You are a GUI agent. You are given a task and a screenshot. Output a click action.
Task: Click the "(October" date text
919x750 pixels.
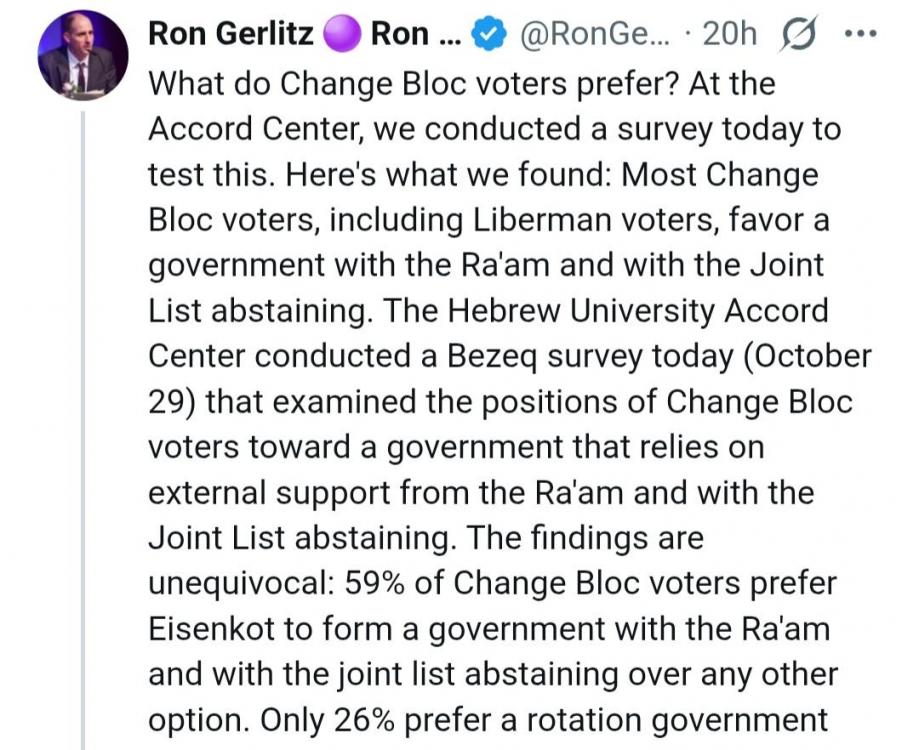tap(808, 356)
